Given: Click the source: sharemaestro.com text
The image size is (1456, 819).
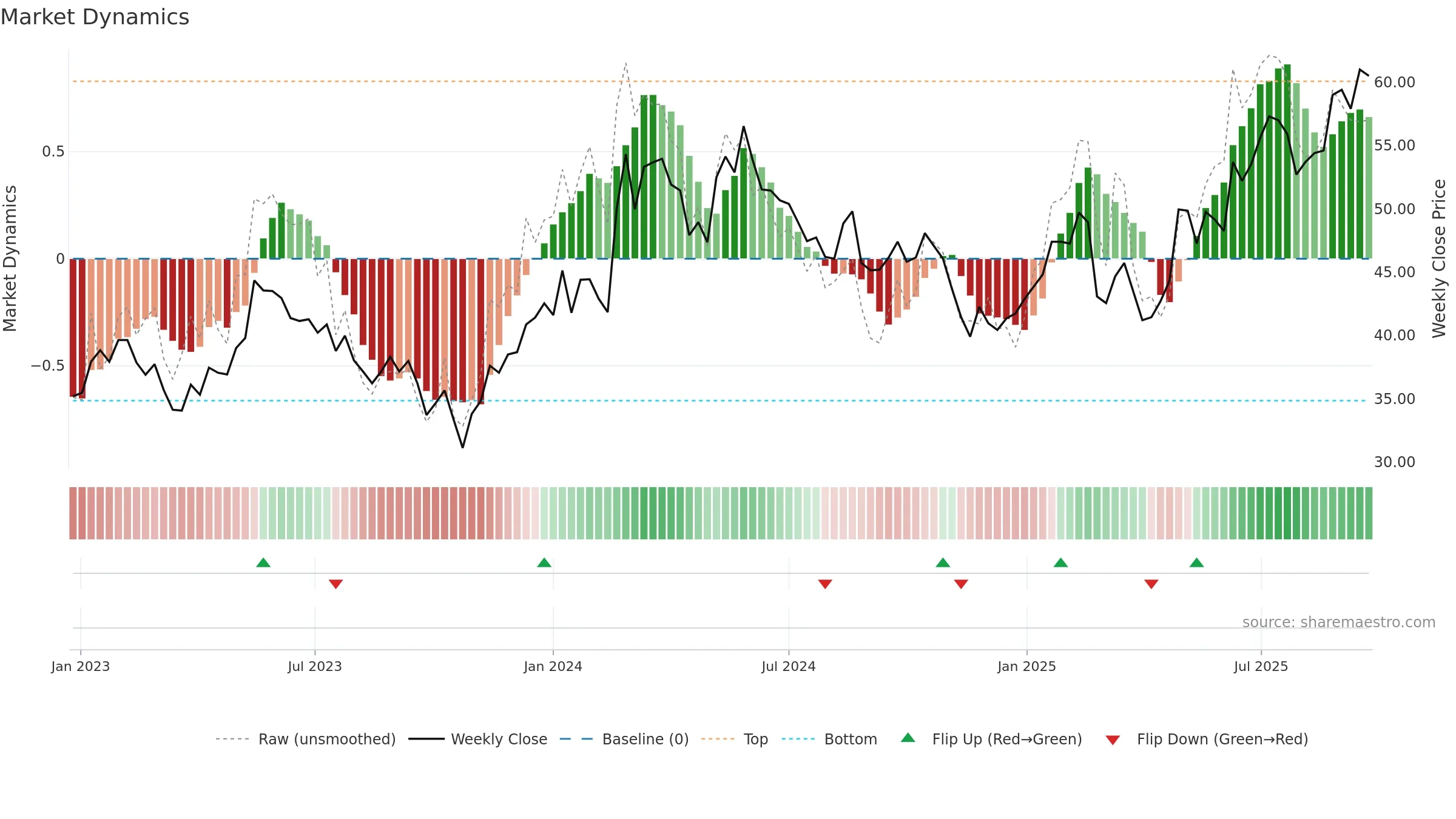Looking at the screenshot, I should click(x=1339, y=622).
